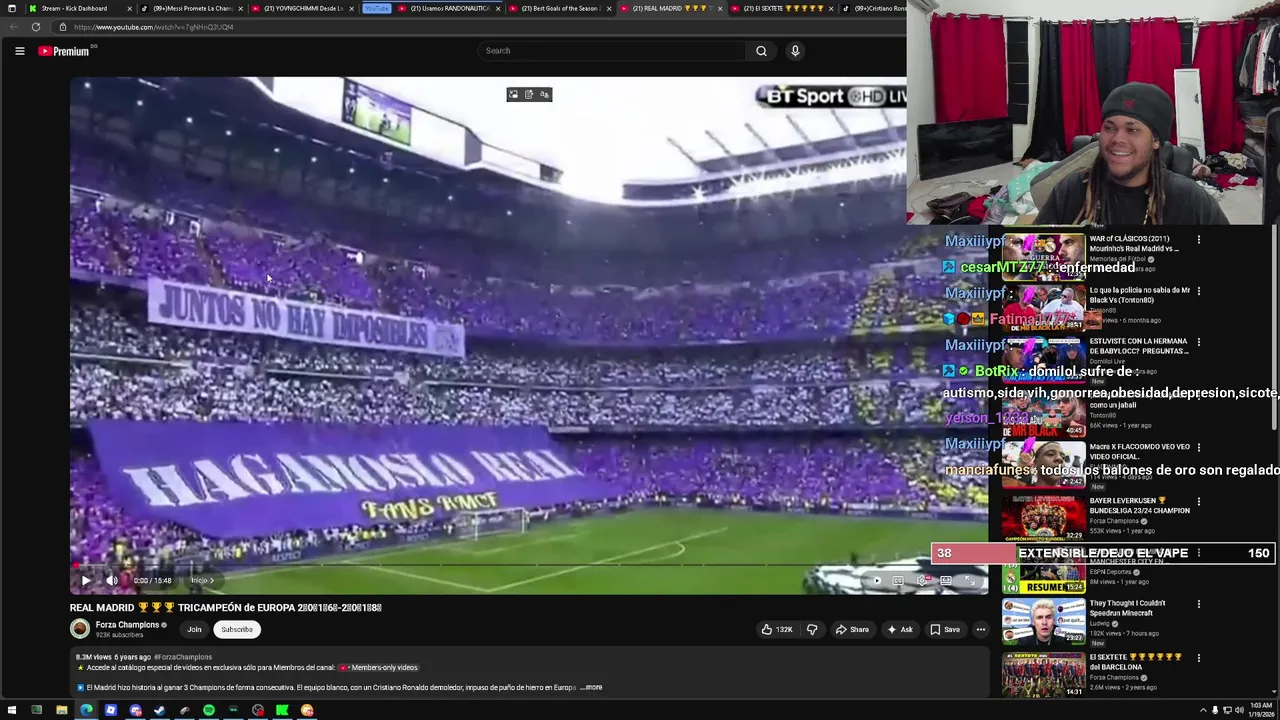Open the player settings gear
Screen dimensions: 1280x720
(922, 580)
